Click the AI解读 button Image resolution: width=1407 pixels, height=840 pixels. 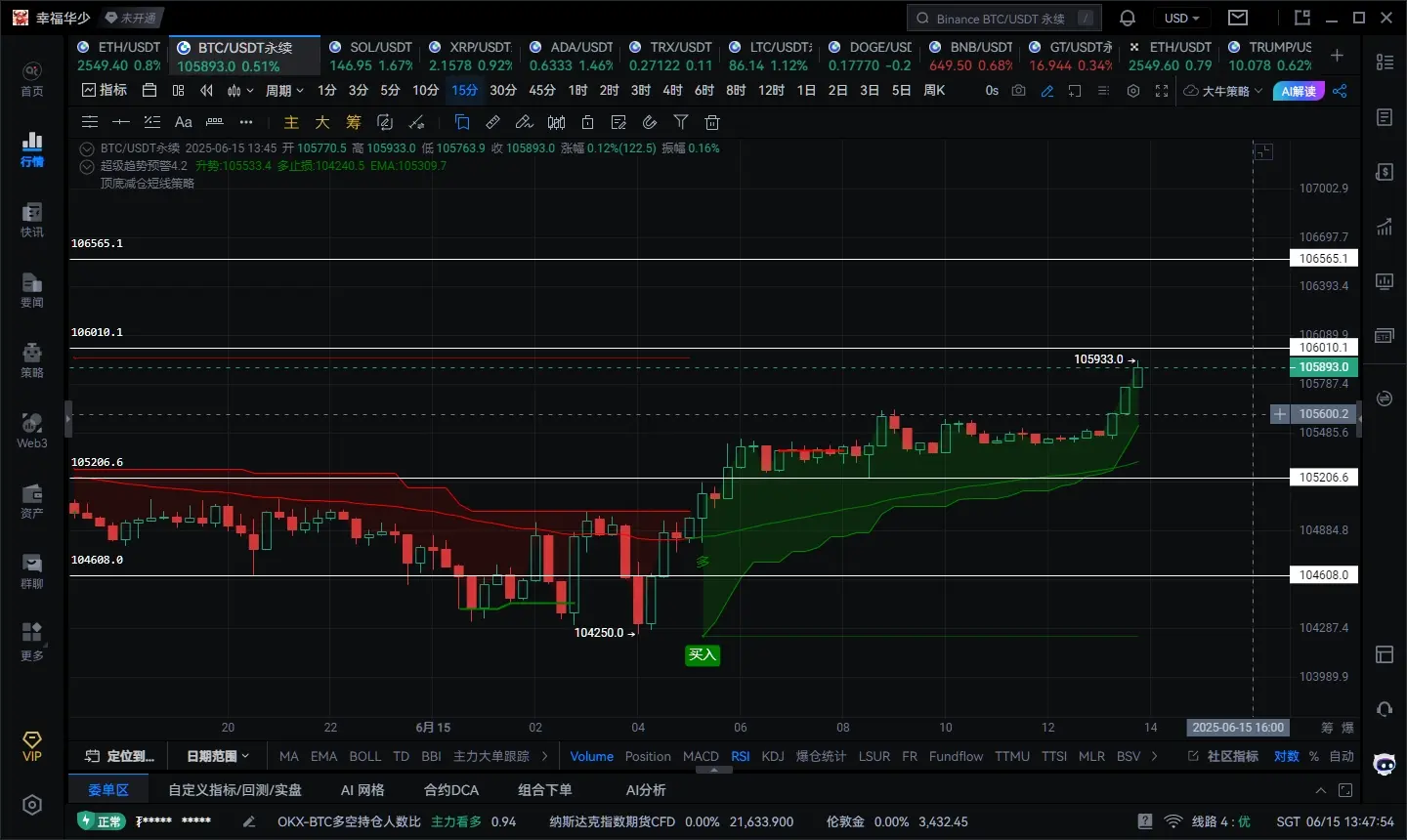[1299, 91]
